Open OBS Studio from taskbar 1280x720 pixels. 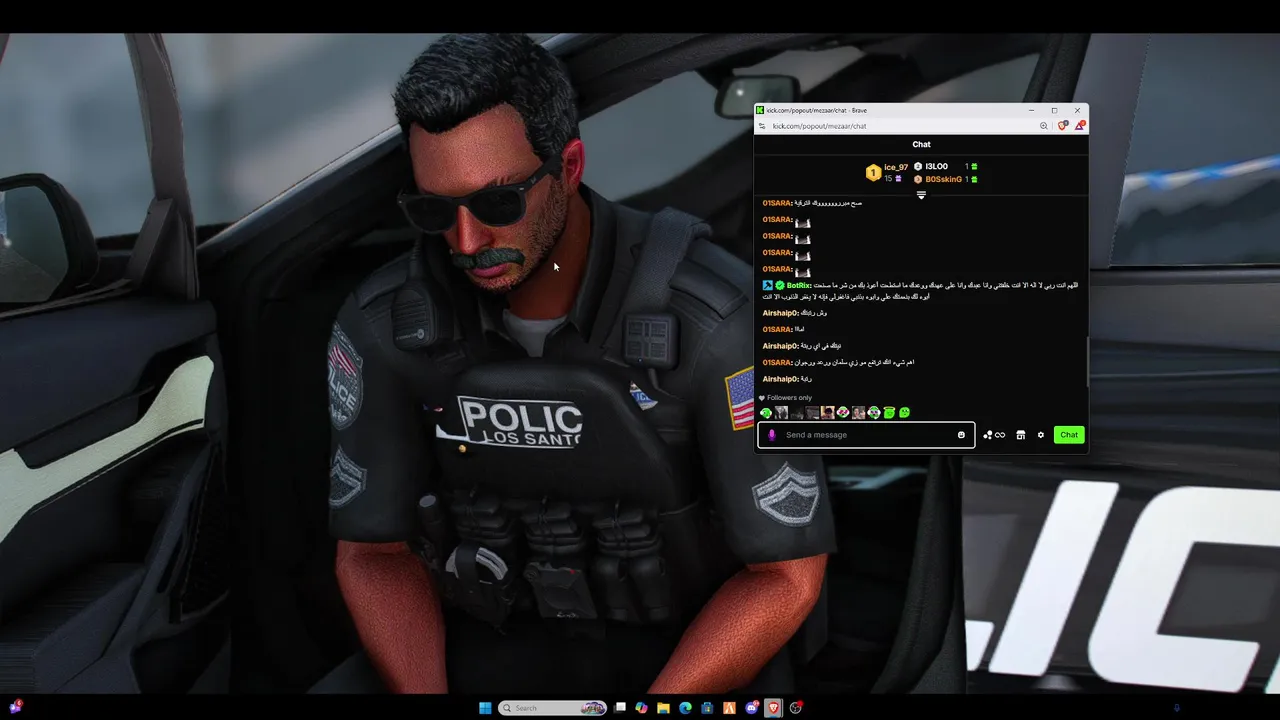click(796, 708)
